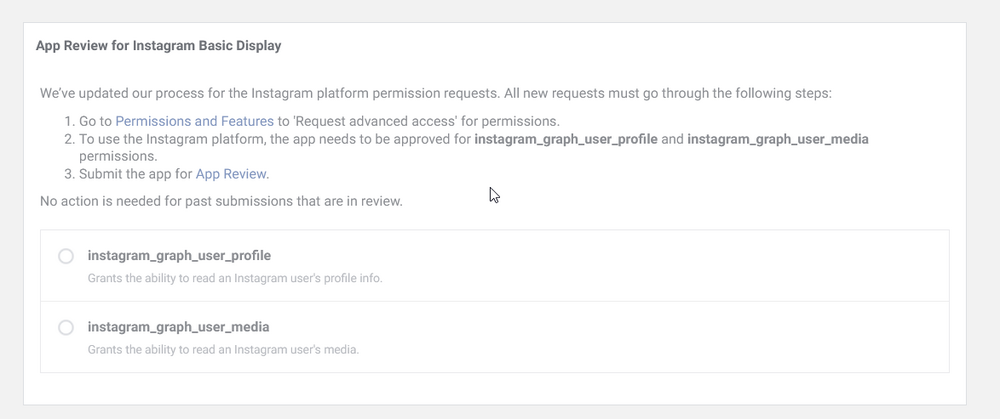Image resolution: width=1000 pixels, height=419 pixels.
Task: Click the 'Go to' text starting step 1
Action: (x=96, y=121)
